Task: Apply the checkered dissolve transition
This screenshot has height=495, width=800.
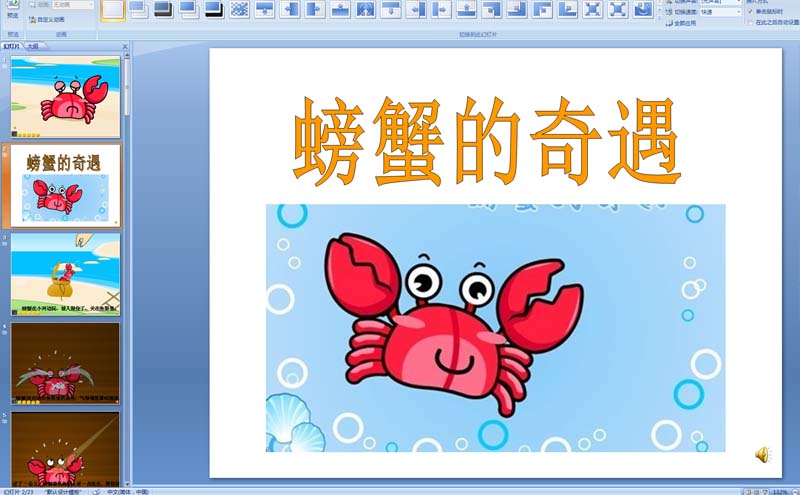Action: click(x=239, y=10)
